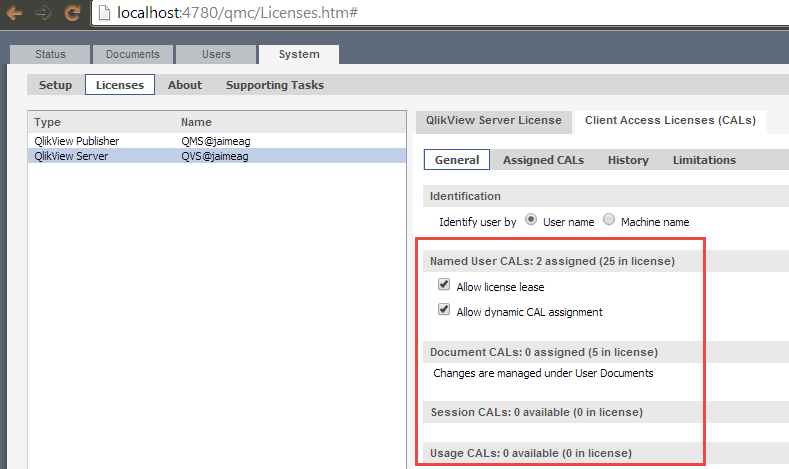This screenshot has width=789, height=469.
Task: Open the History subtab
Action: click(628, 160)
